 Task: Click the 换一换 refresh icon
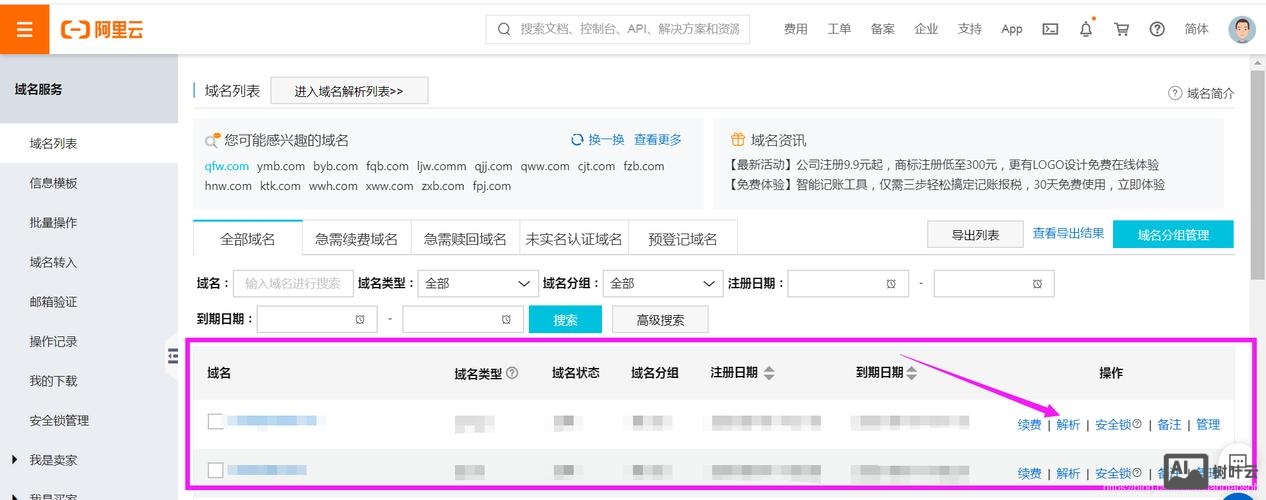(x=577, y=140)
